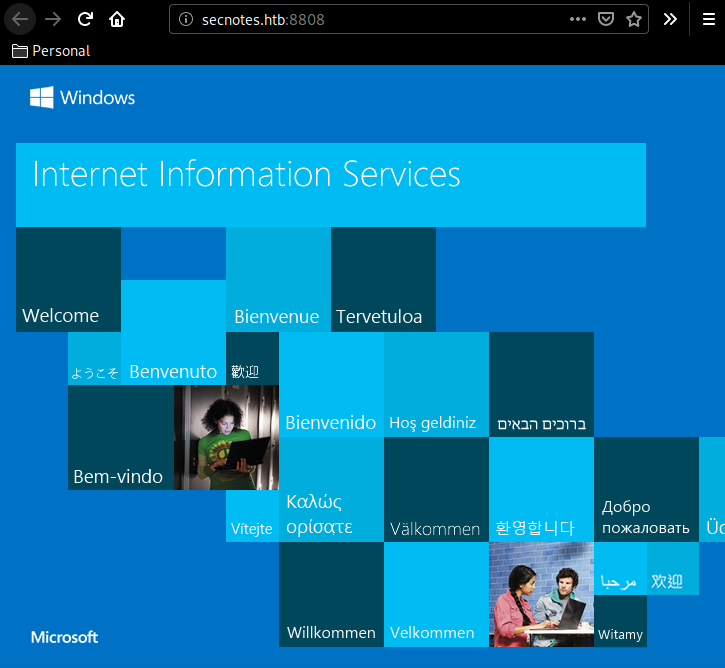Screen dimensions: 725x668
Task: Click the Internet Information Services banner
Action: coord(331,185)
